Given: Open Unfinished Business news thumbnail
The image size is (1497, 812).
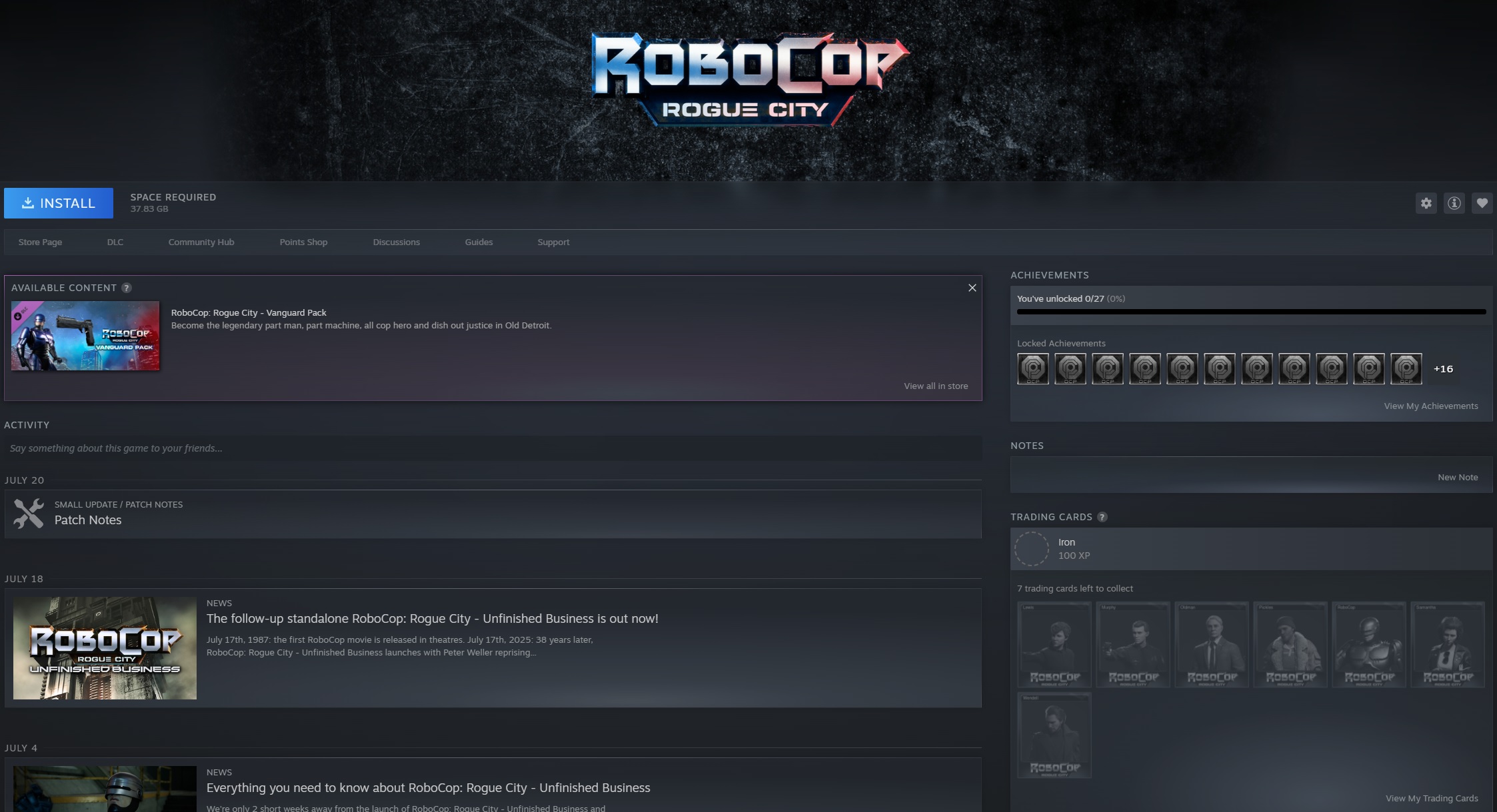Looking at the screenshot, I should coord(105,648).
